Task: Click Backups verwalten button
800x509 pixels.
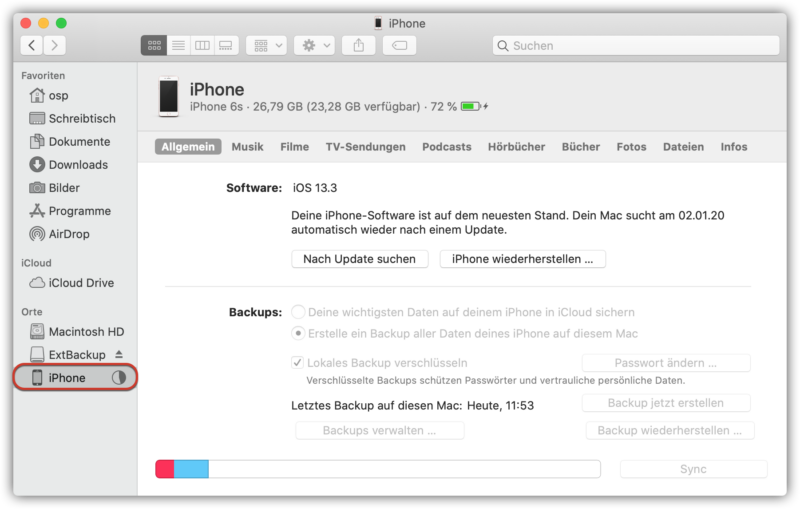Action: 380,430
